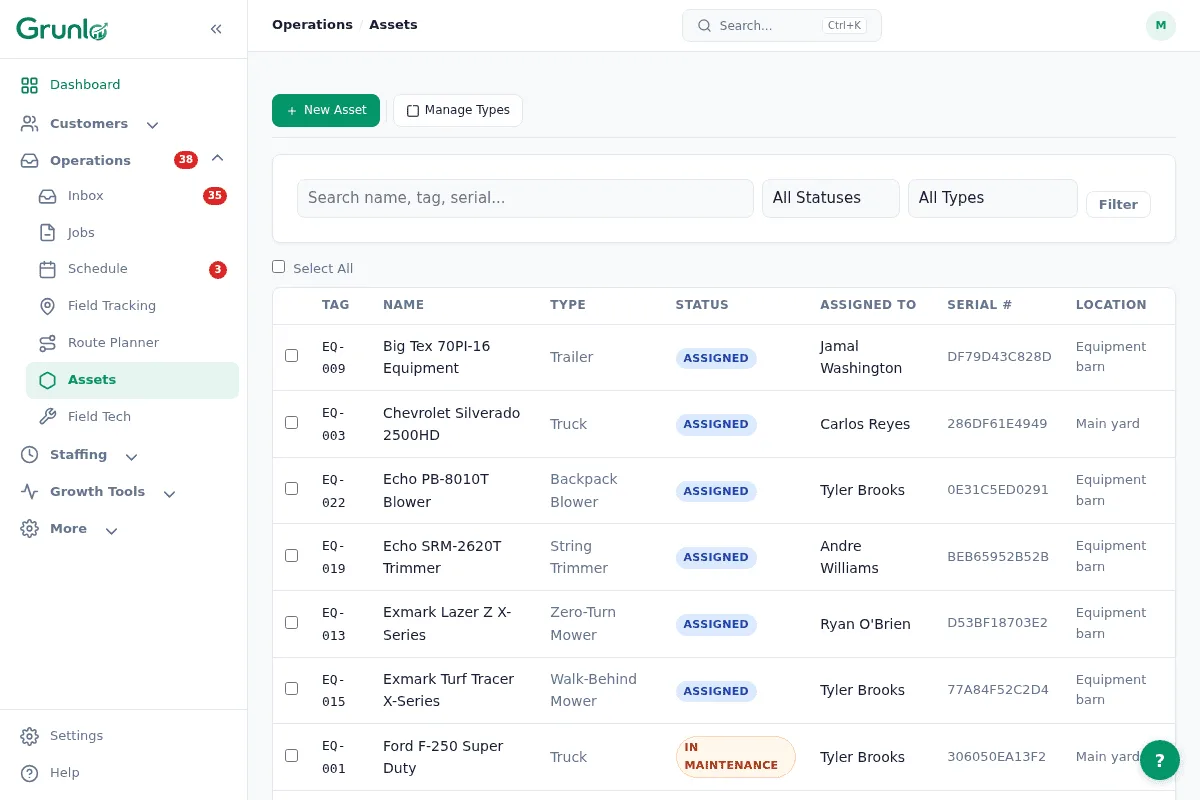Click the Inbox icon in sidebar

[x=48, y=196]
